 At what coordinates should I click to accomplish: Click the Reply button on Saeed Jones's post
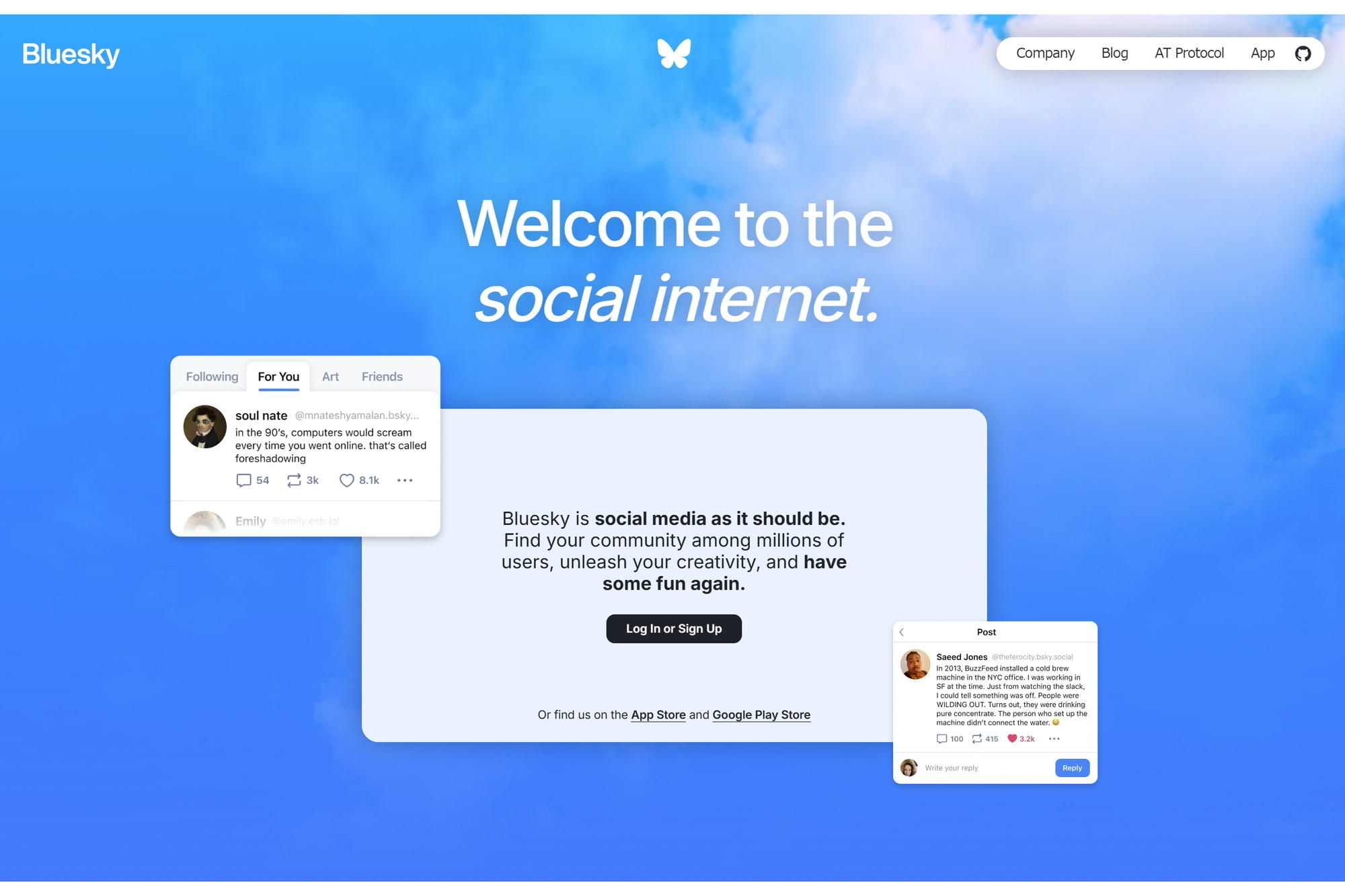[x=1070, y=768]
